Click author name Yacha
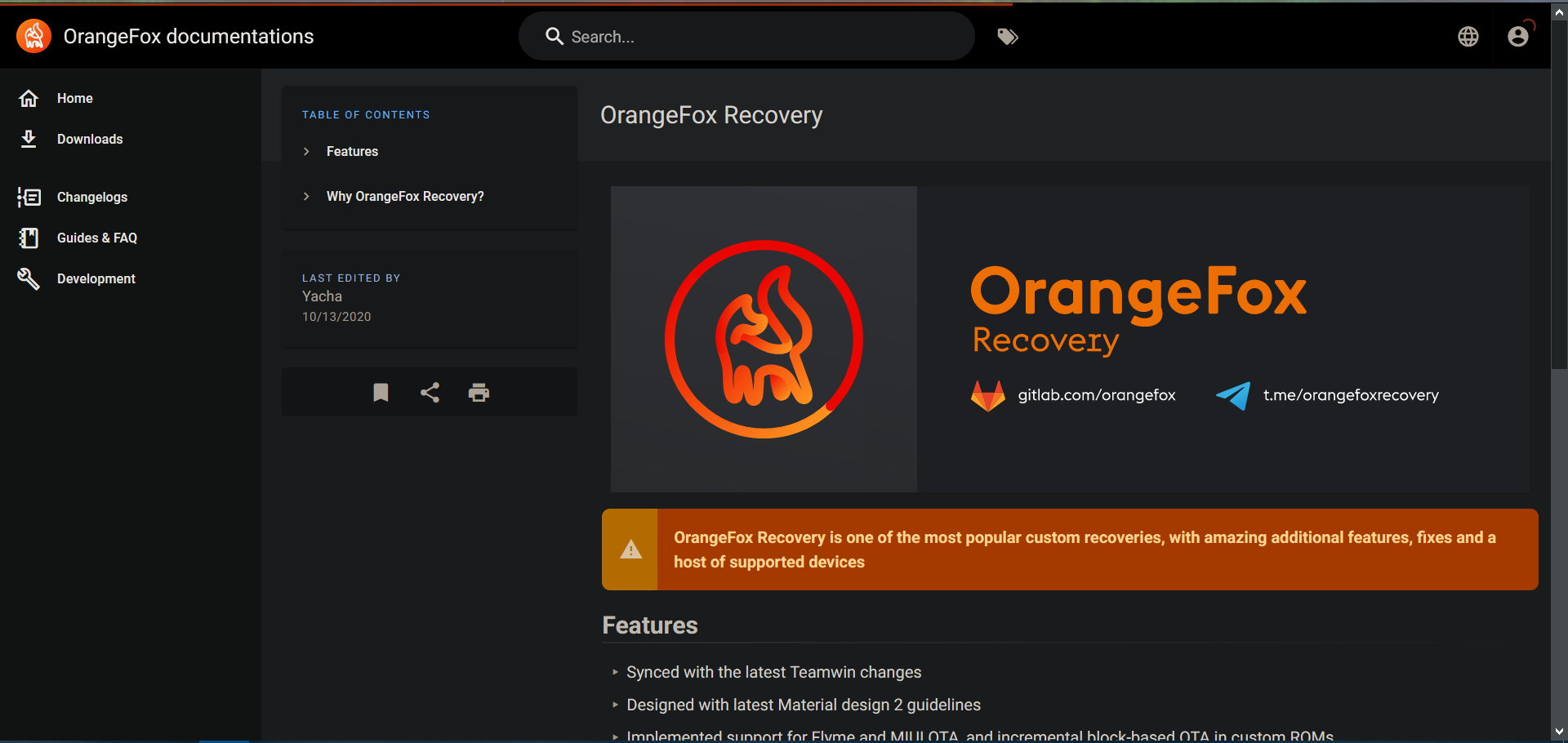This screenshot has width=1568, height=743. [322, 296]
